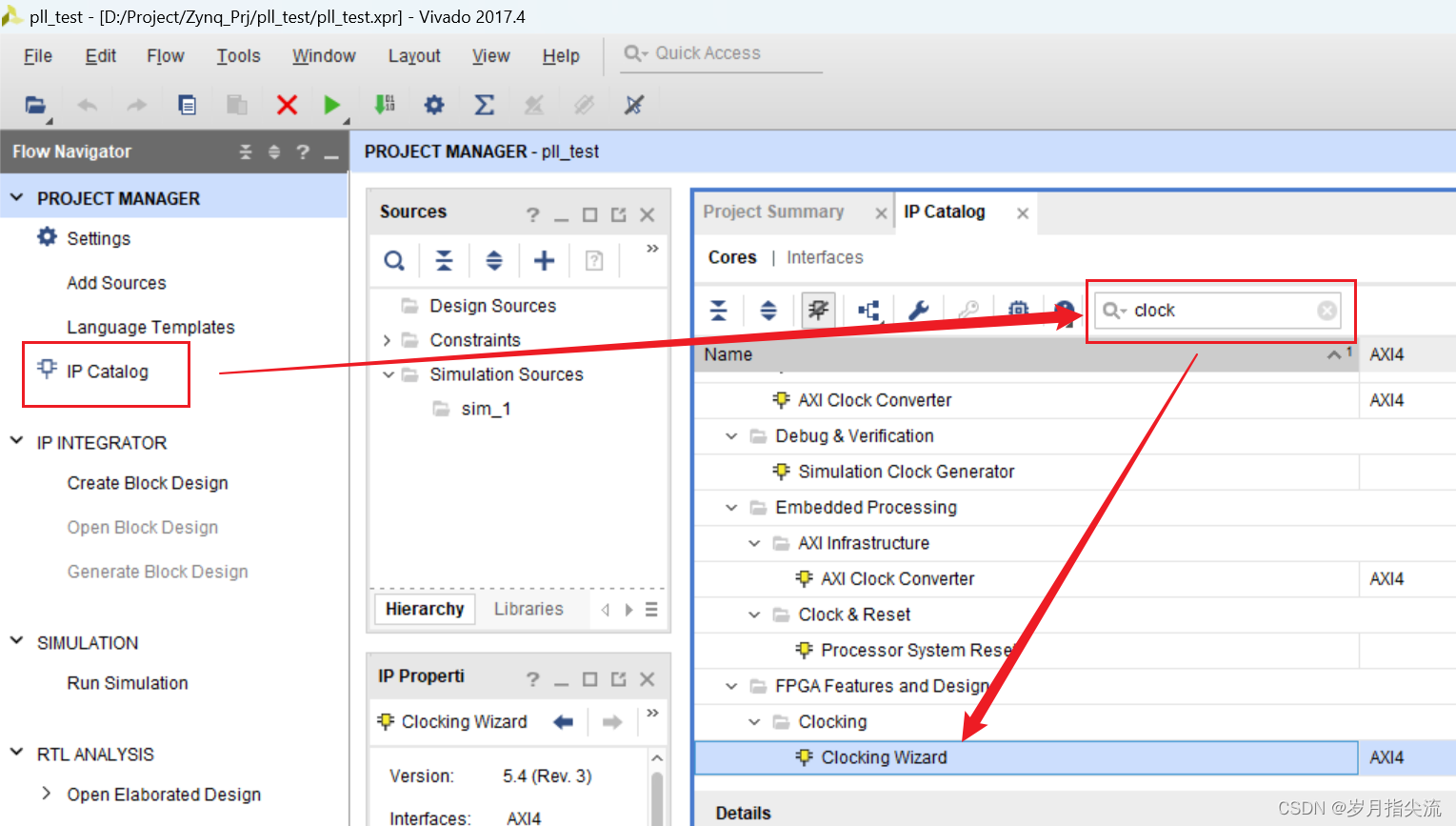Open settings gear in main toolbar
This screenshot has width=1456, height=826.
[434, 105]
